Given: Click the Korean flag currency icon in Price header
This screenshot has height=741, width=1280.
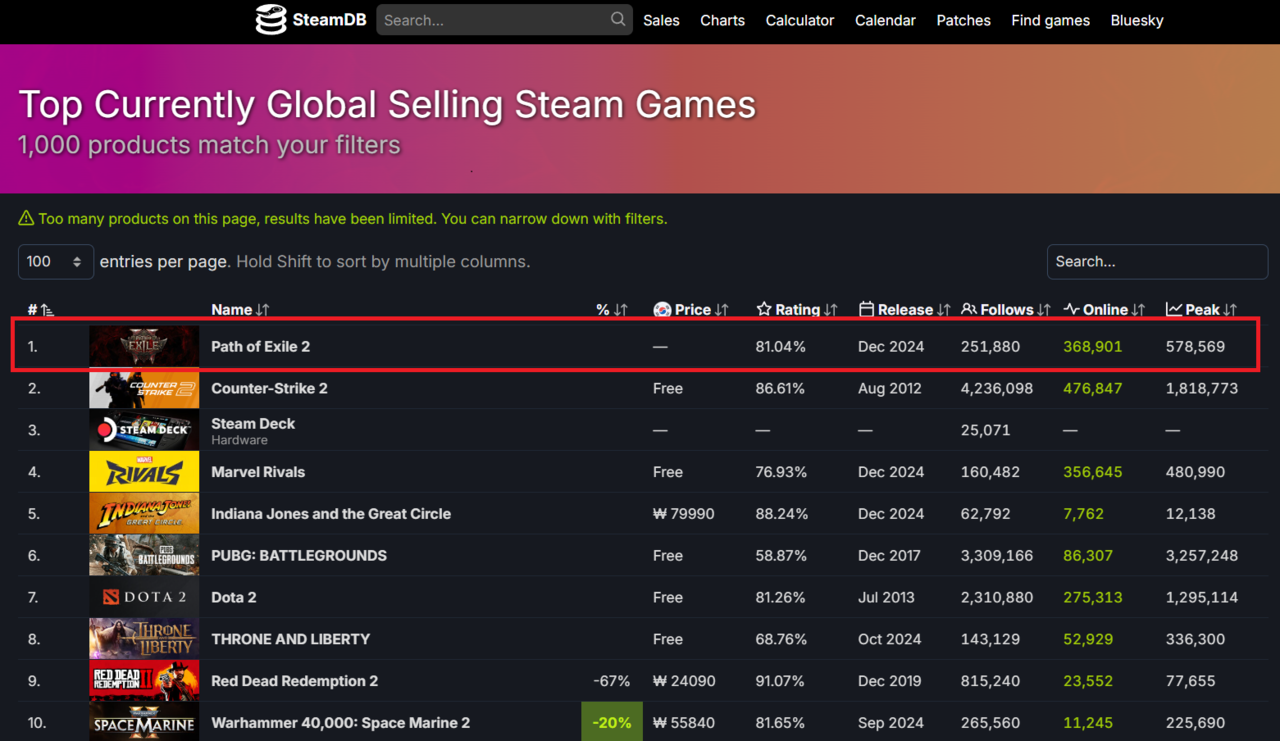Looking at the screenshot, I should pos(662,310).
